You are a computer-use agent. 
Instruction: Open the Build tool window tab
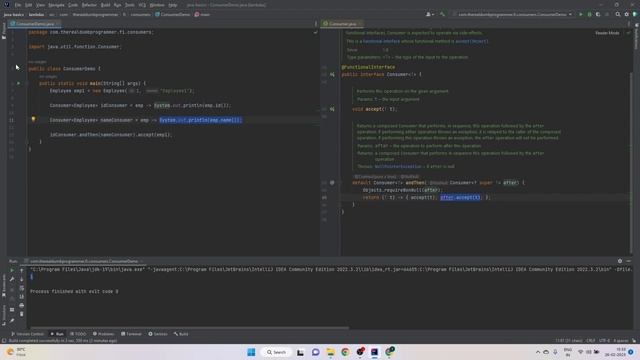click(181, 334)
